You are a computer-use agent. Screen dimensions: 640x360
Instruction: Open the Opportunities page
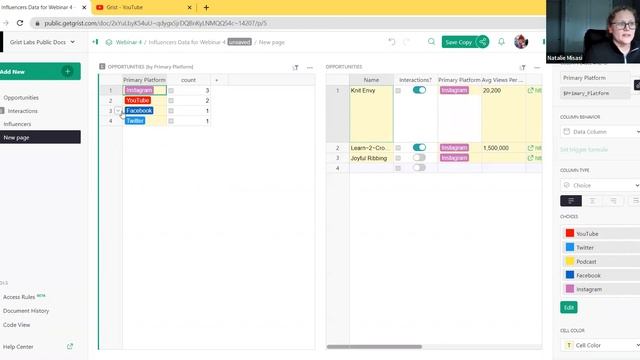(21, 98)
